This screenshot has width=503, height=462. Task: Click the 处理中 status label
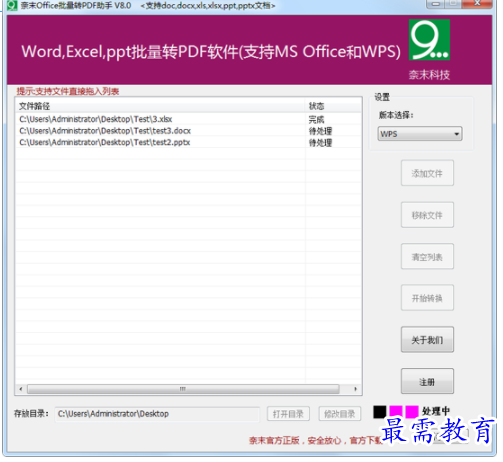pyautogui.click(x=436, y=411)
